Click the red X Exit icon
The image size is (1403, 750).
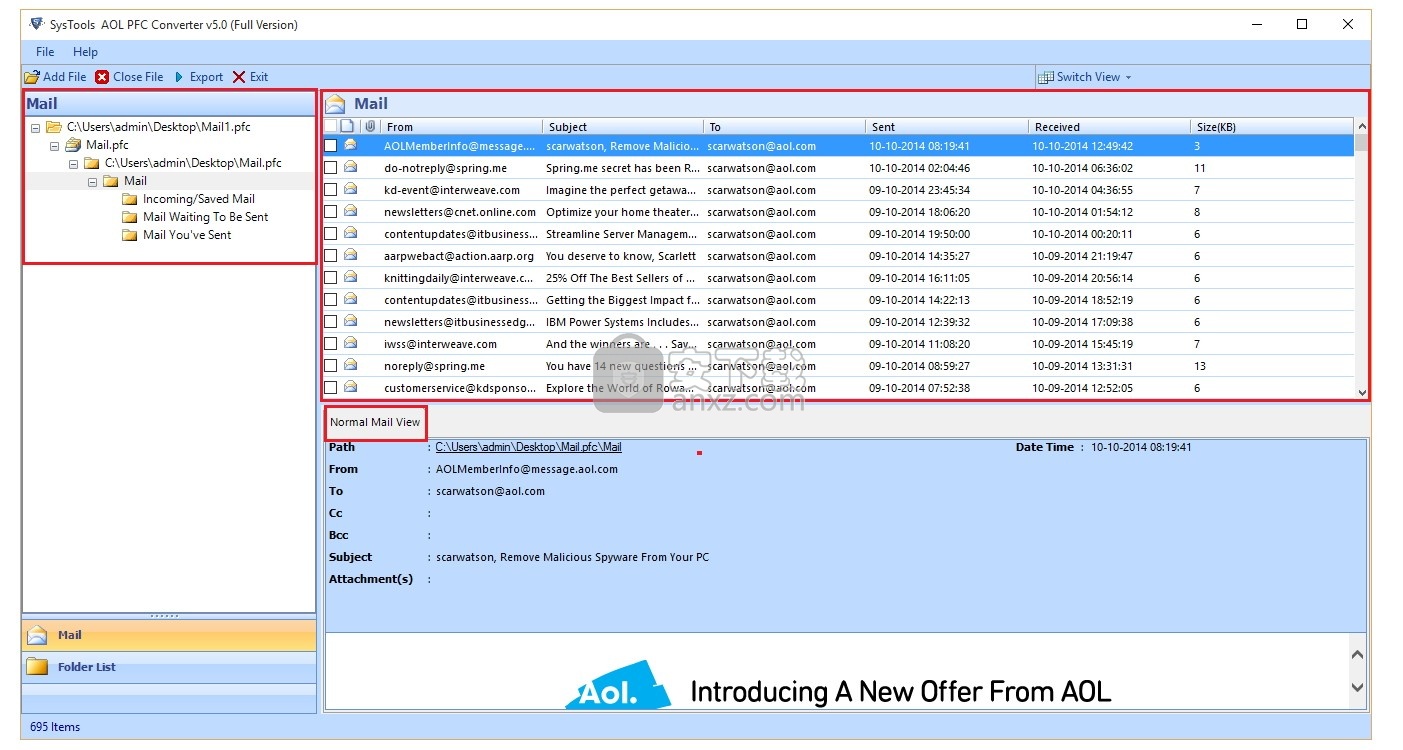(239, 77)
